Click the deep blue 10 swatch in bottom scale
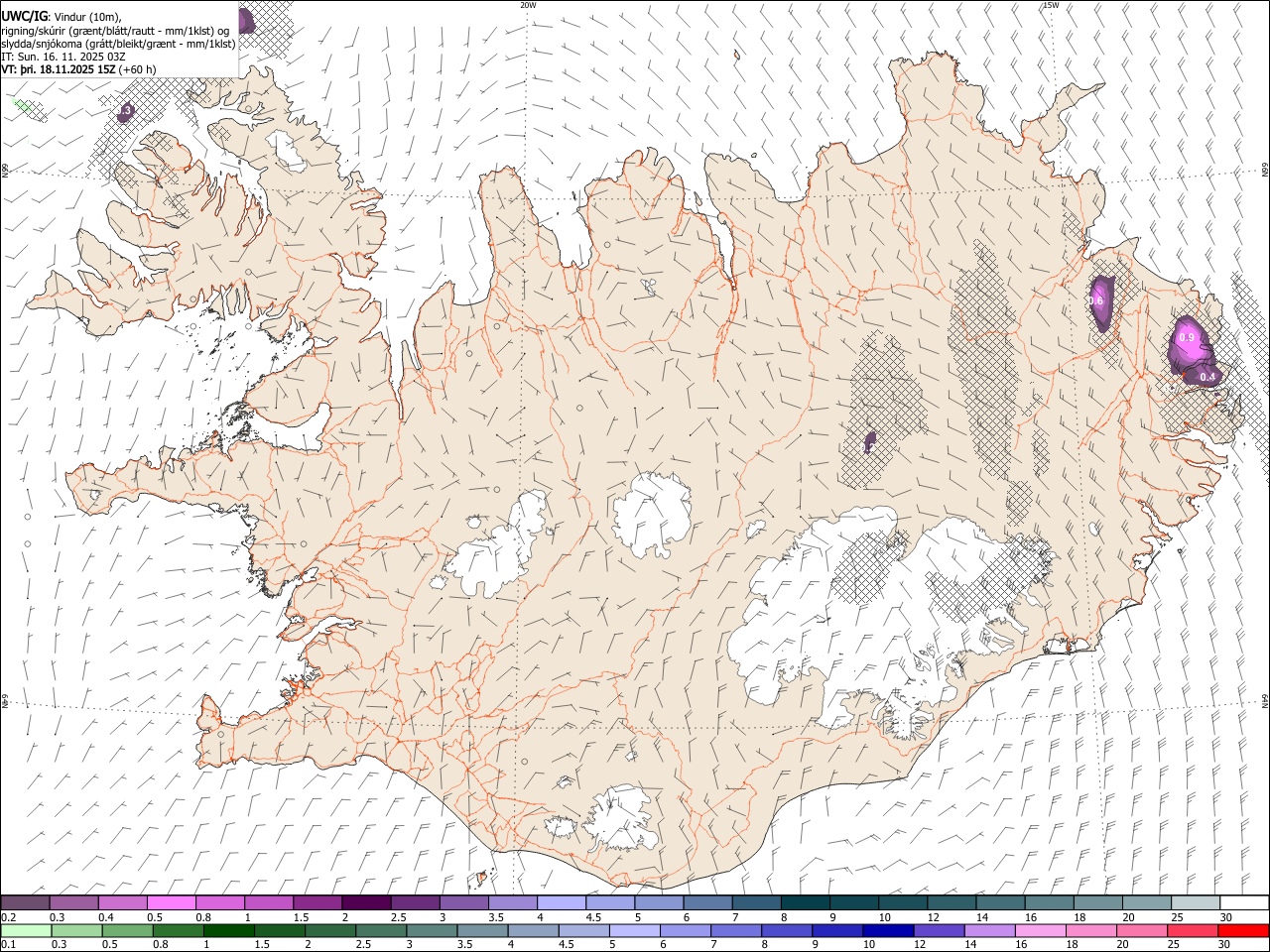This screenshot has height=952, width=1270. coord(888,930)
